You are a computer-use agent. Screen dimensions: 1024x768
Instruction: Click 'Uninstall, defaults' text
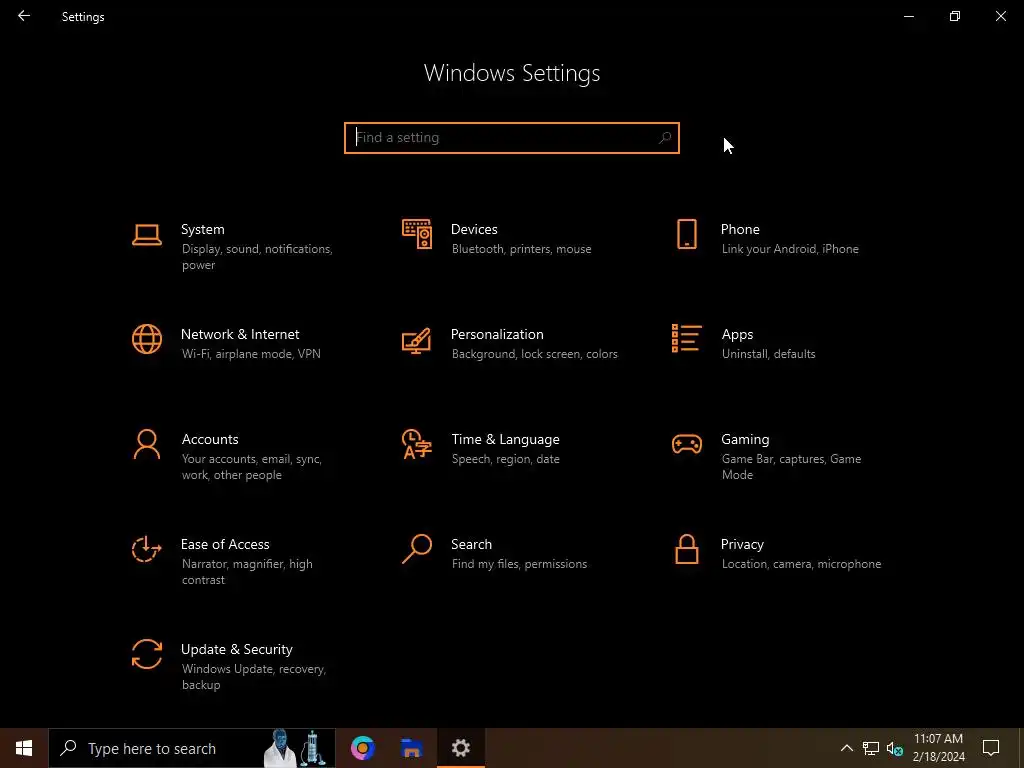[x=768, y=354]
